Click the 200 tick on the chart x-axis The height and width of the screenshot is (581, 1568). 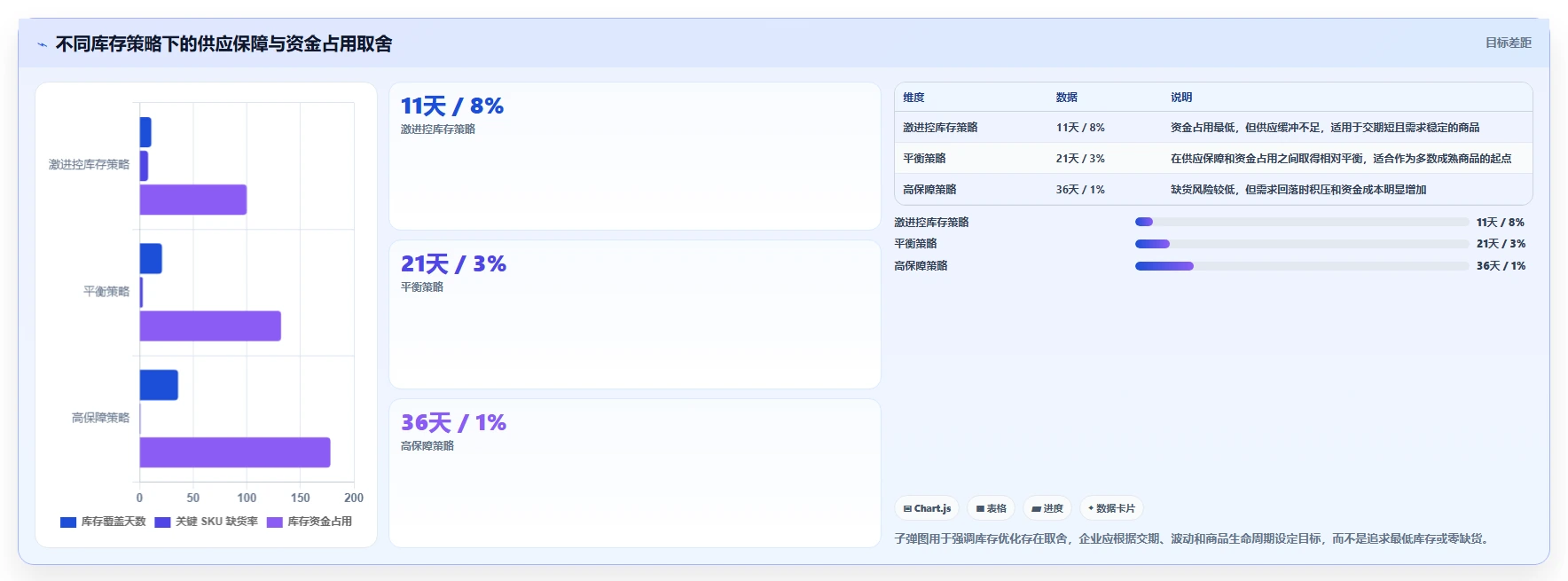[354, 499]
